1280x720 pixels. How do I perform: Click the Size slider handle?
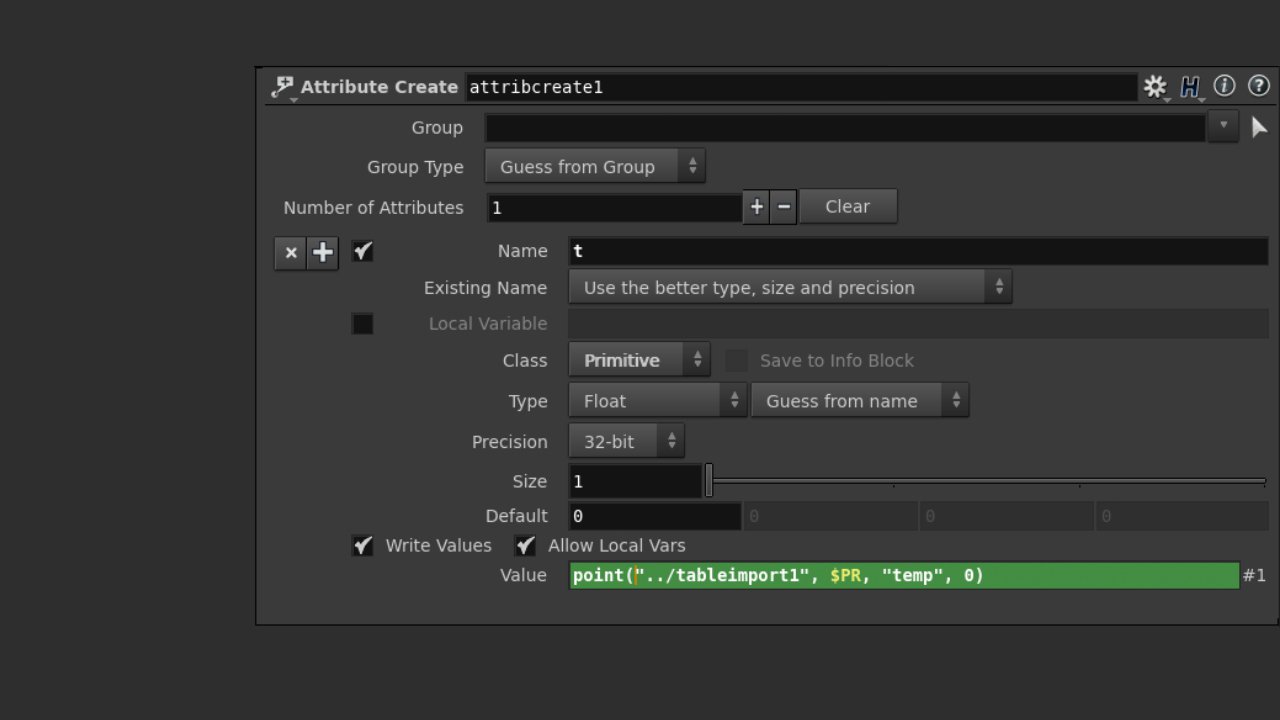[709, 481]
